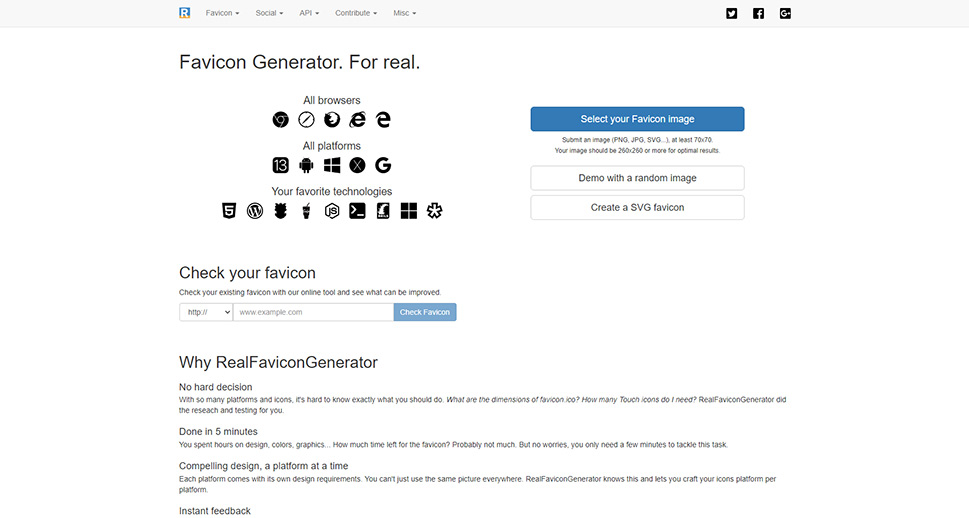969x518 pixels.
Task: Click the iOS 13 platform icon
Action: pos(281,165)
